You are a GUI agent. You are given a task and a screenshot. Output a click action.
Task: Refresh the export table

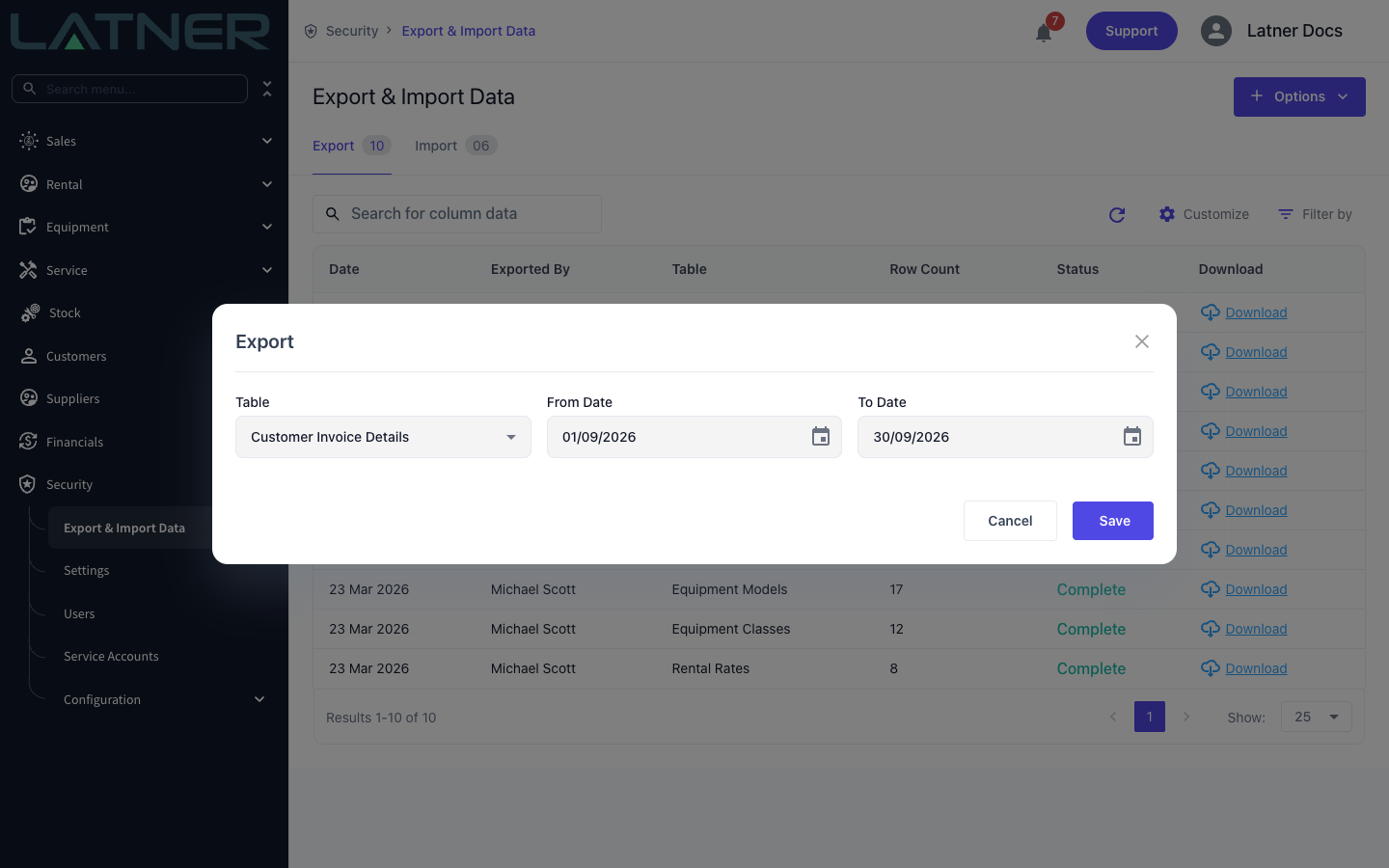(1117, 214)
